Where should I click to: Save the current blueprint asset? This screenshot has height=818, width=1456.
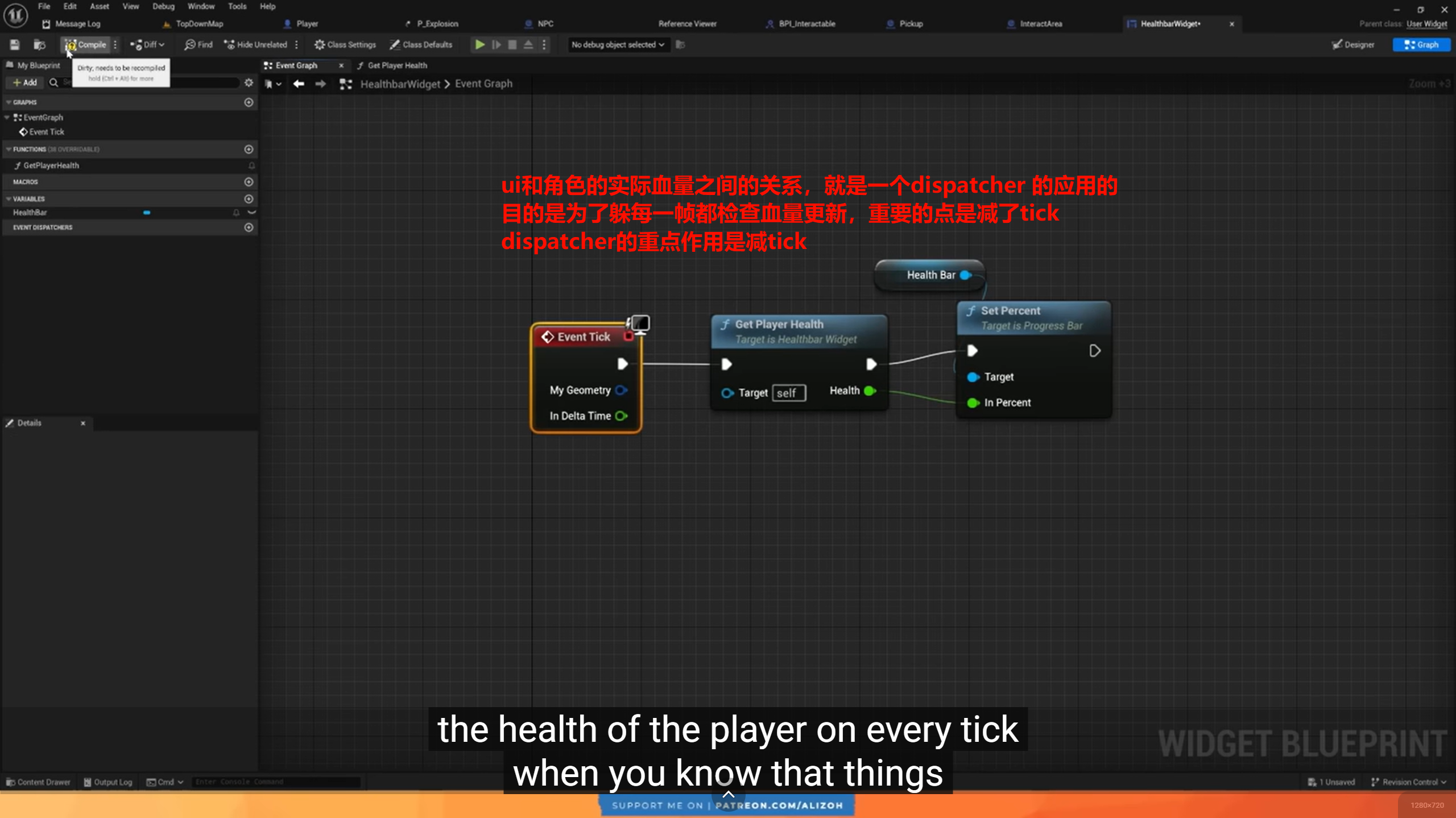pyautogui.click(x=15, y=44)
